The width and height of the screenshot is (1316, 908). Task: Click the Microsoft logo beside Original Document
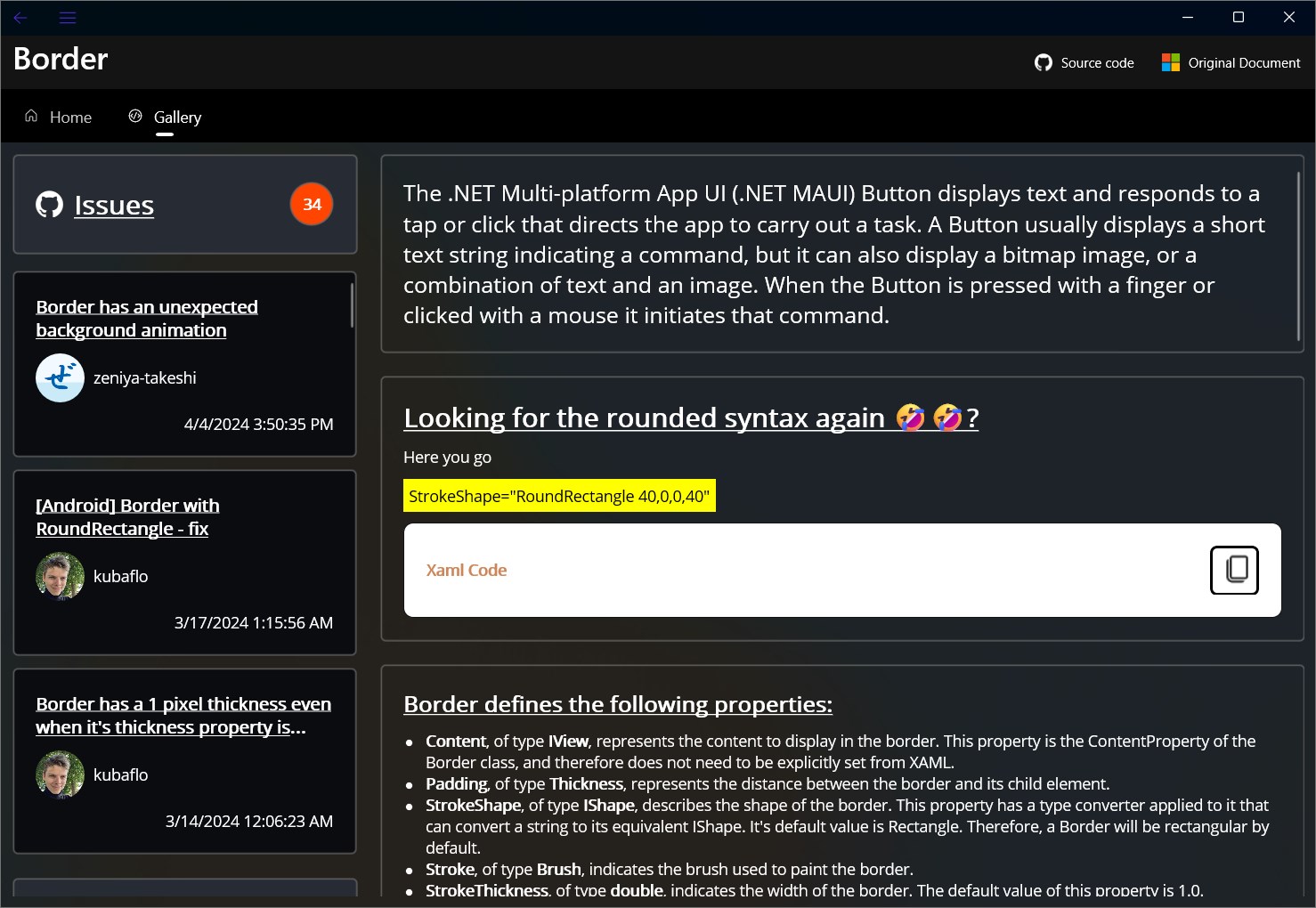[x=1171, y=62]
